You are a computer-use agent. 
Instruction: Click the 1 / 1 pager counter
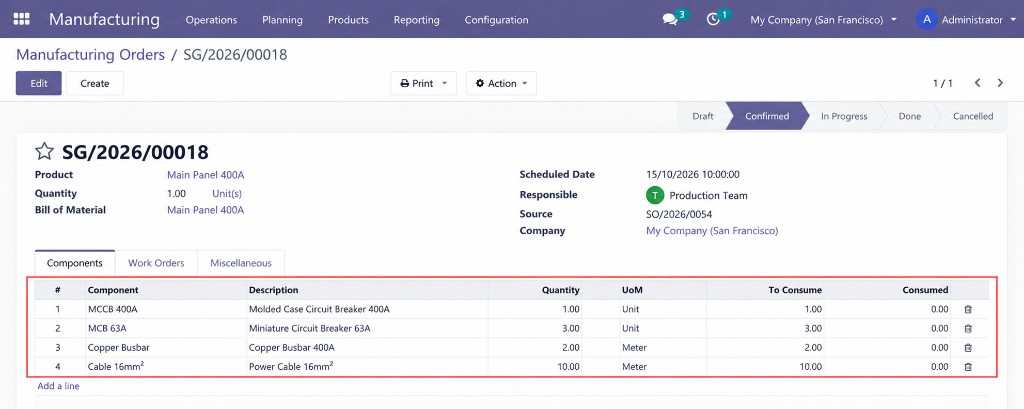(x=942, y=83)
